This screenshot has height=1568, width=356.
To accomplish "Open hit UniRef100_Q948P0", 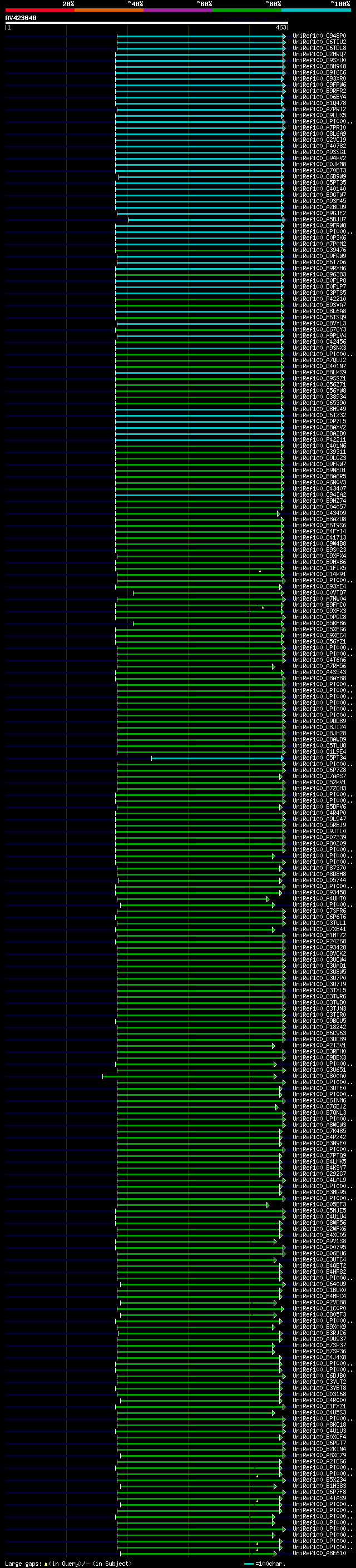I will tap(319, 36).
